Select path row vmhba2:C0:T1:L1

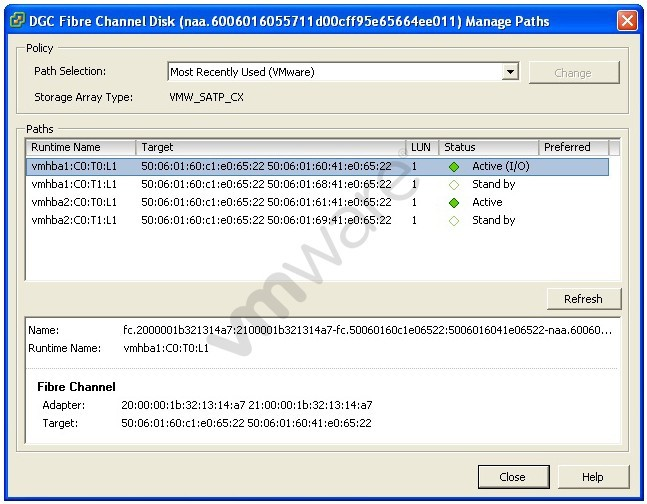click(317, 220)
